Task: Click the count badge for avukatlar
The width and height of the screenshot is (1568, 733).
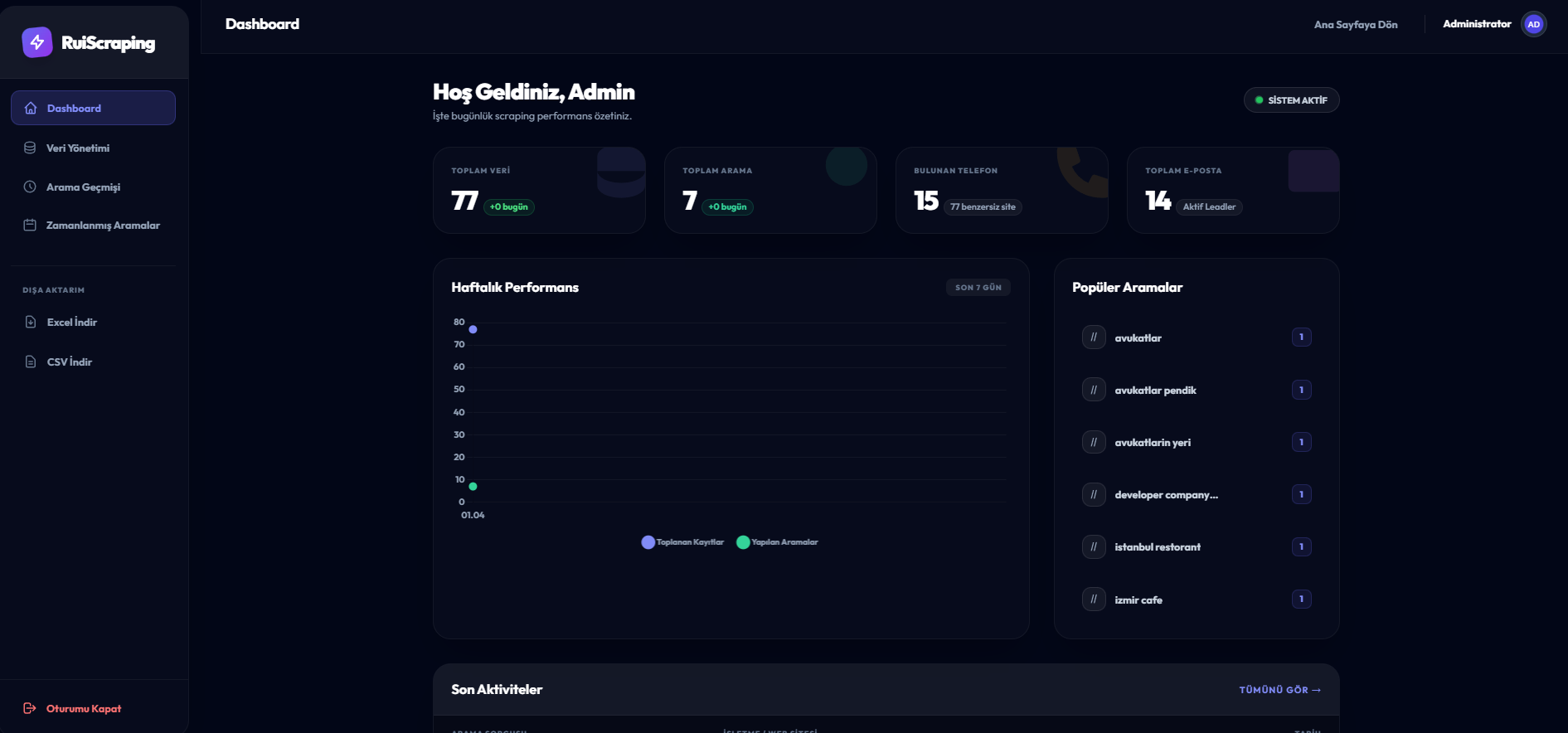Action: pyautogui.click(x=1302, y=337)
